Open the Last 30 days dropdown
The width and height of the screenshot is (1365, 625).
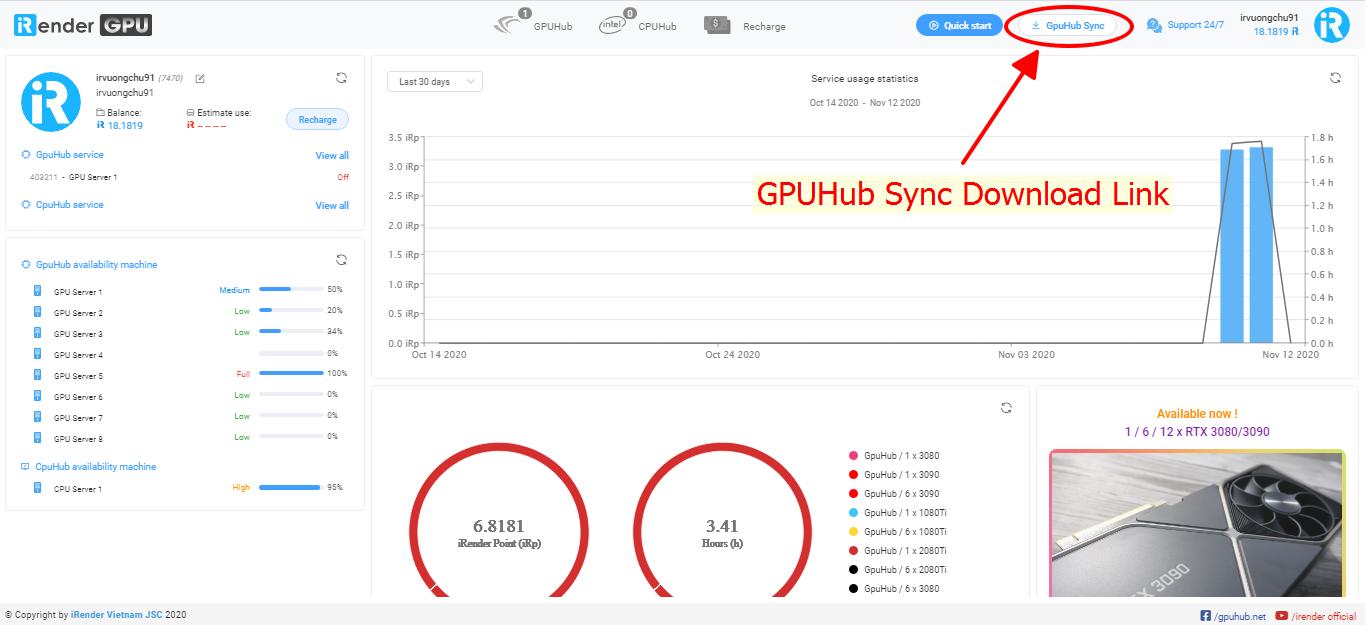pos(434,81)
